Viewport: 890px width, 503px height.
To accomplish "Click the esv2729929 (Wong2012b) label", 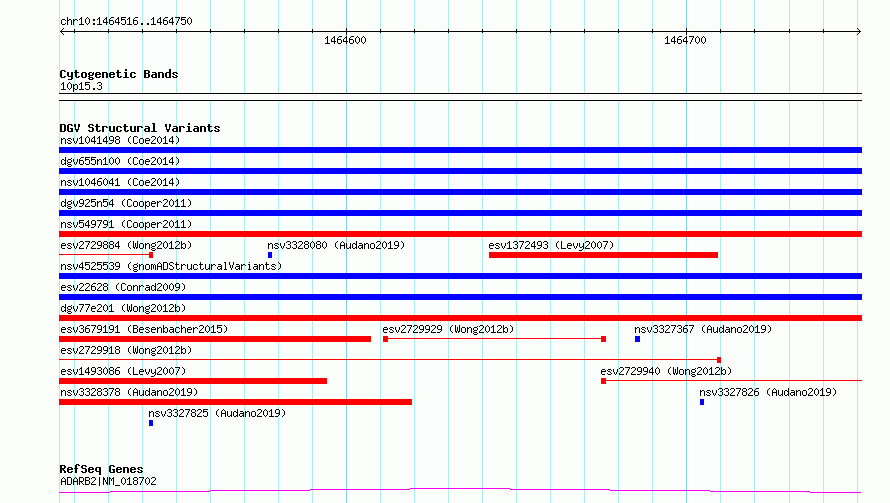I will 448,329.
